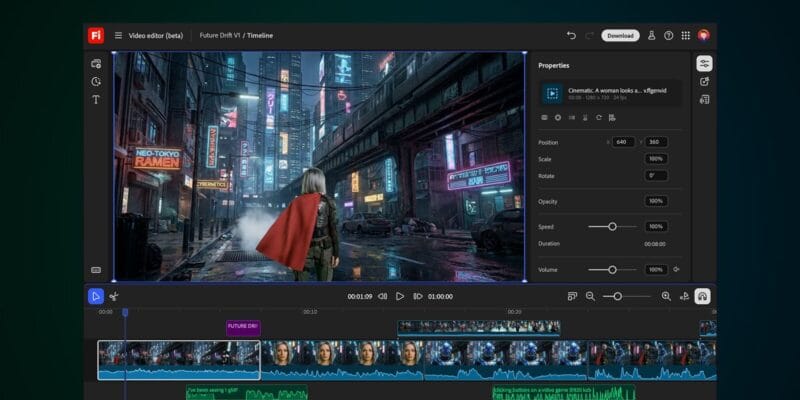Edit the Opacity percentage field
Image resolution: width=800 pixels, height=400 pixels.
pos(656,202)
